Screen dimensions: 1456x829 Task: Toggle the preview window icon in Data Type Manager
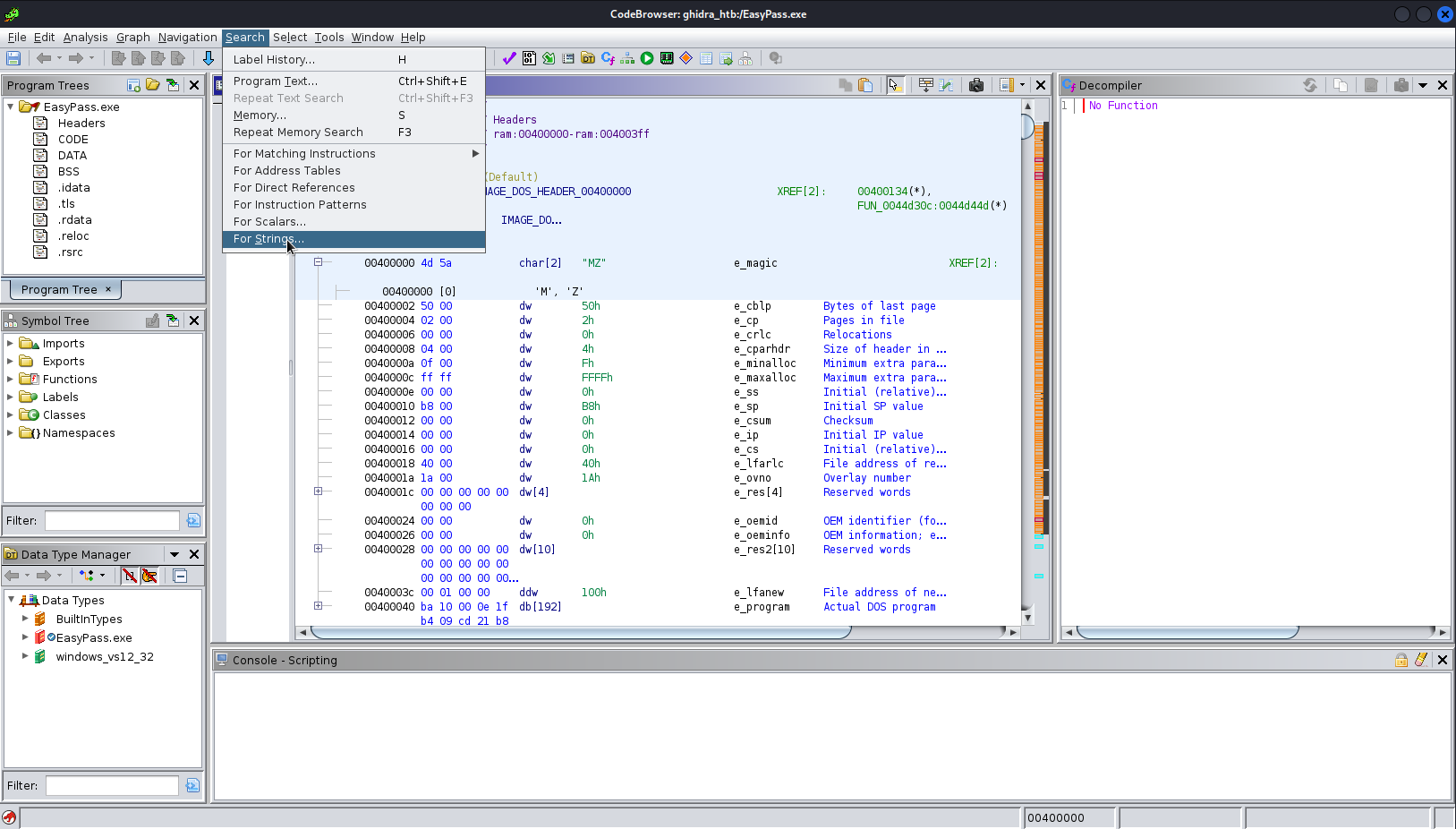(180, 576)
